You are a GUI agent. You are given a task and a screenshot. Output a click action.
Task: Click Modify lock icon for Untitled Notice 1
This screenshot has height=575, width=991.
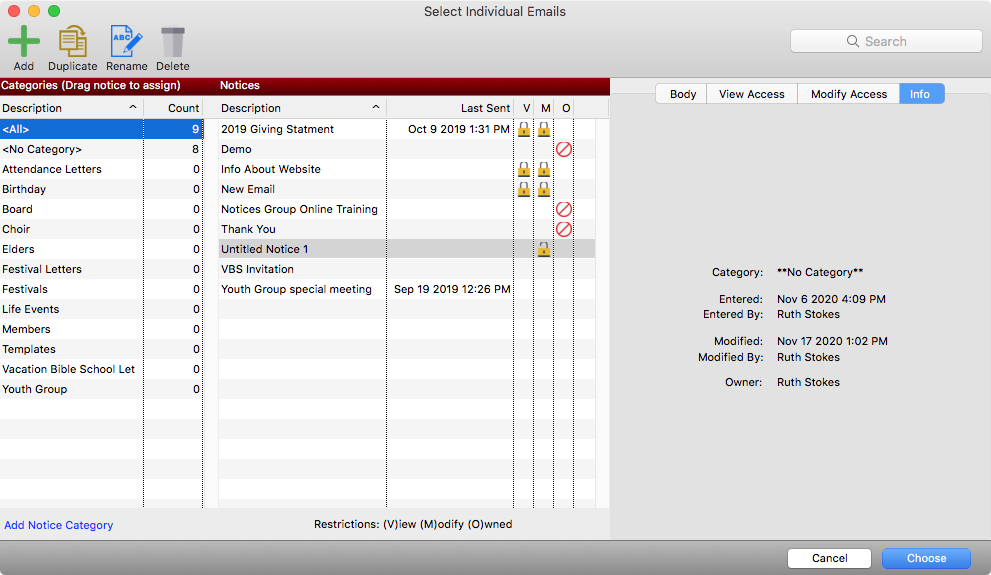(543, 249)
